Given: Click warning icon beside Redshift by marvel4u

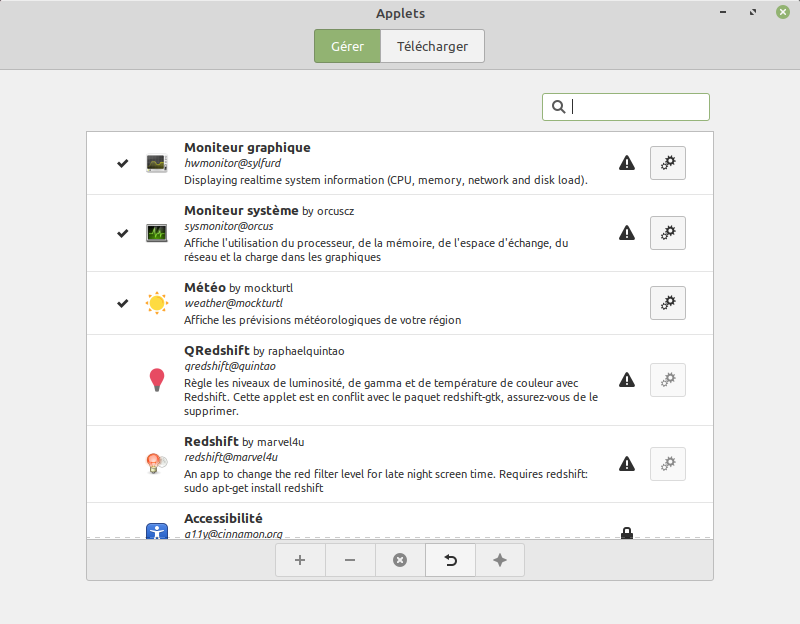Looking at the screenshot, I should (627, 464).
